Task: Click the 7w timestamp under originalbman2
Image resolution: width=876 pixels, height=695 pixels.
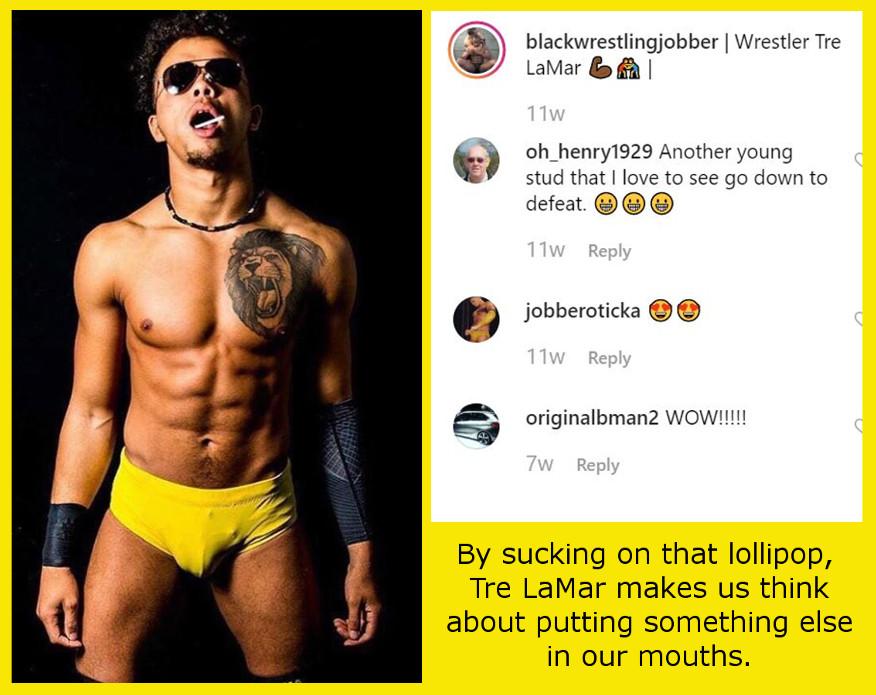Action: (539, 464)
